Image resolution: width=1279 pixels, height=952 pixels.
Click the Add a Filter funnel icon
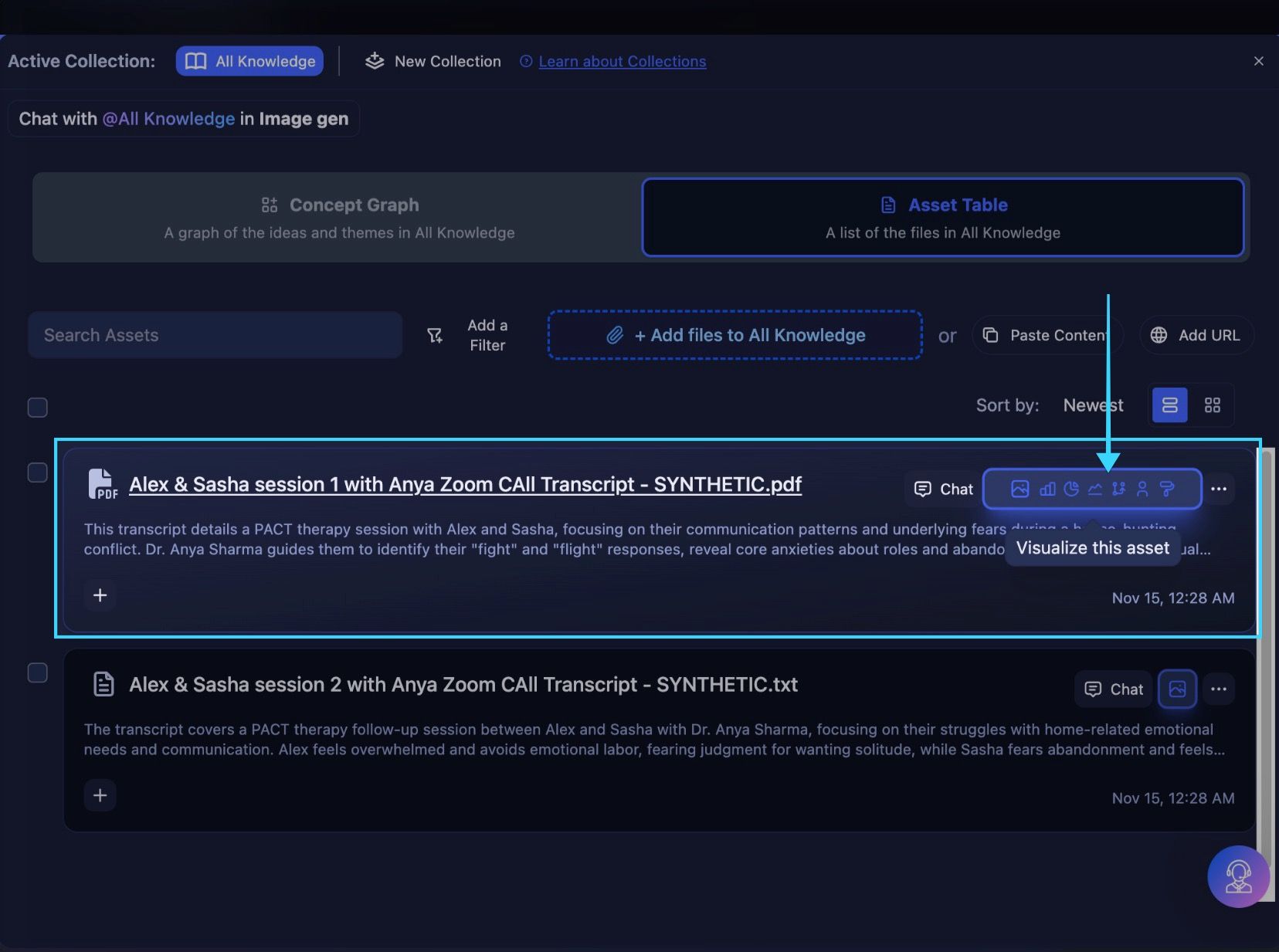tap(435, 335)
